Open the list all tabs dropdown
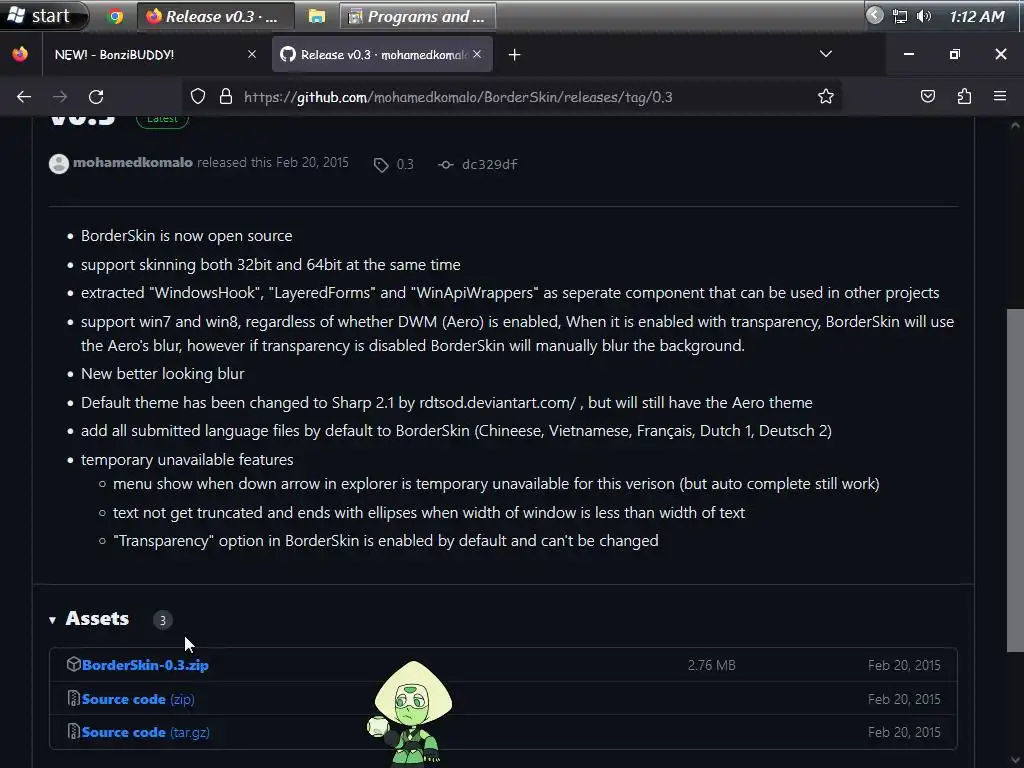The width and height of the screenshot is (1024, 768). click(826, 54)
